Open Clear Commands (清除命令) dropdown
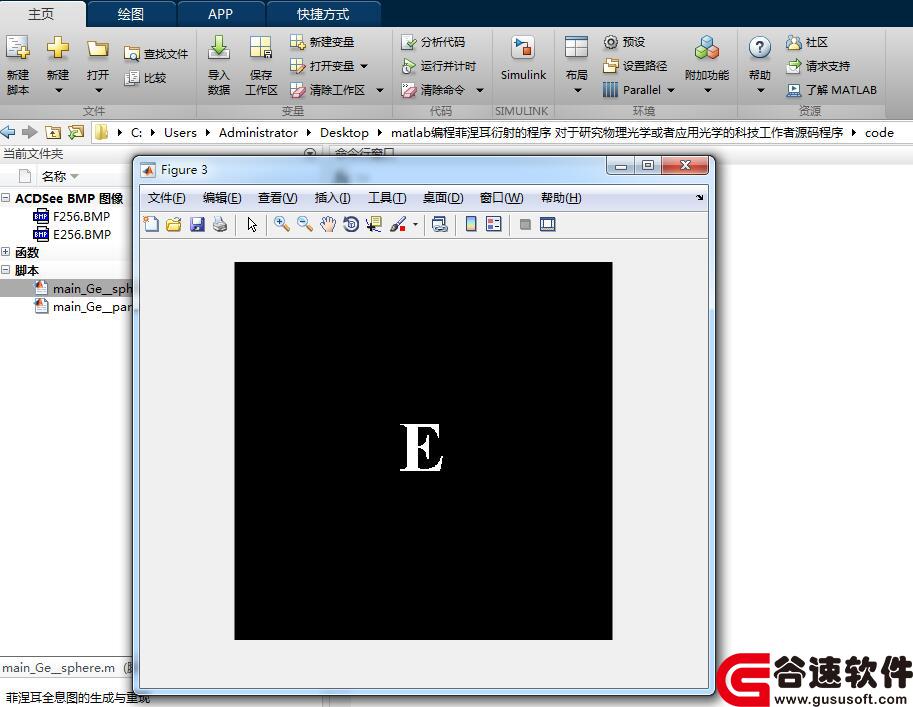The image size is (913, 707). pyautogui.click(x=480, y=90)
